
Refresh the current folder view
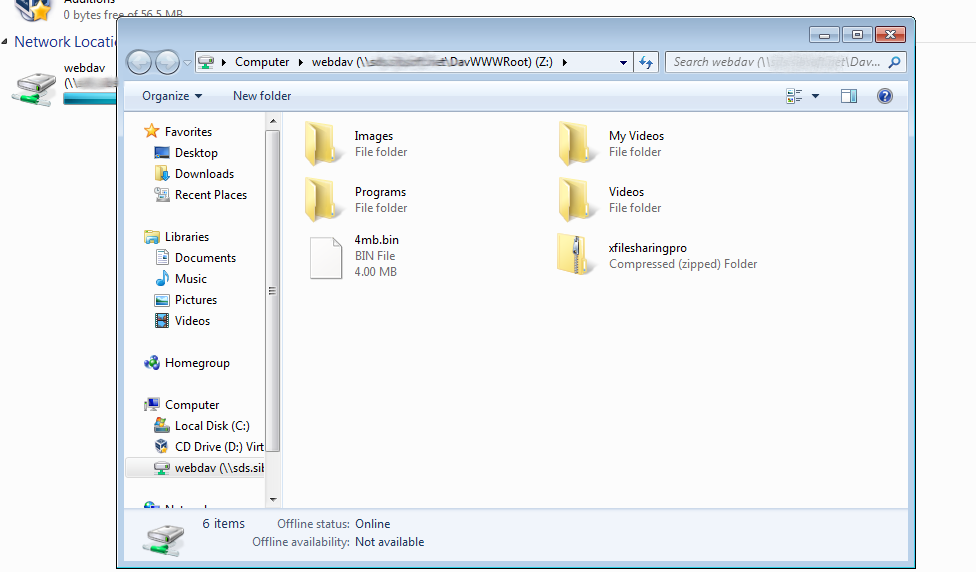point(646,62)
